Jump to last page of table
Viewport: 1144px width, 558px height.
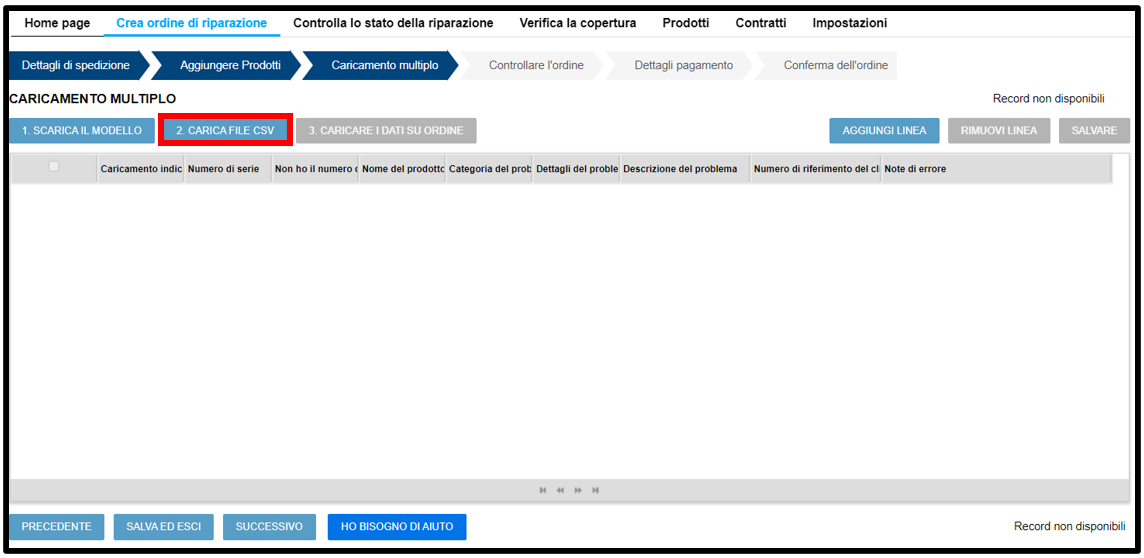click(596, 490)
